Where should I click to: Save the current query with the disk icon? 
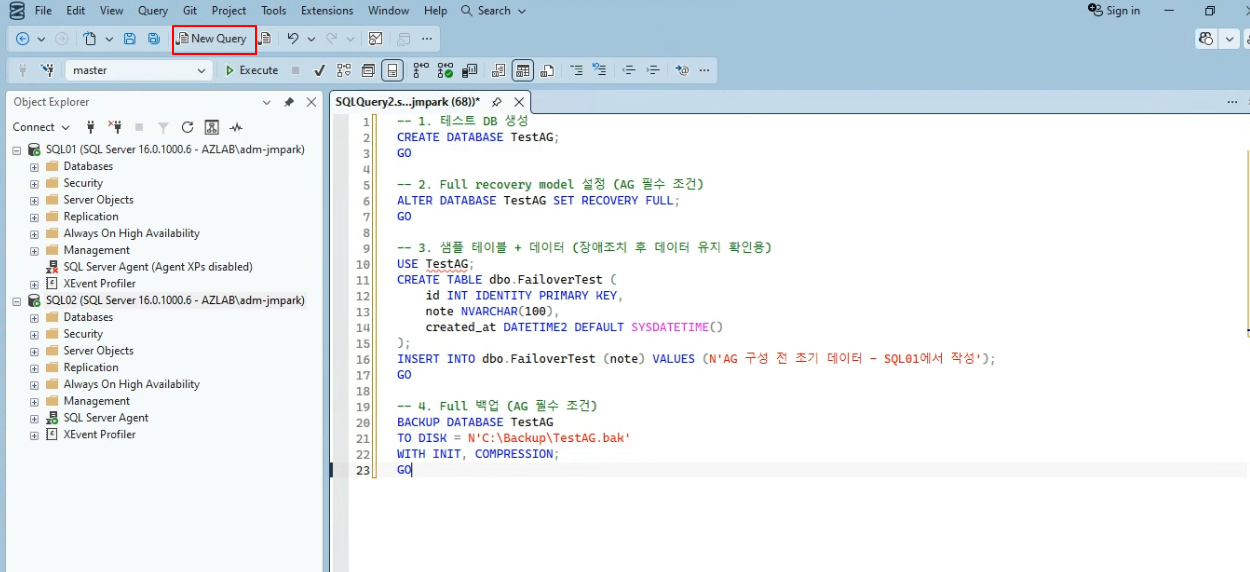click(x=130, y=39)
